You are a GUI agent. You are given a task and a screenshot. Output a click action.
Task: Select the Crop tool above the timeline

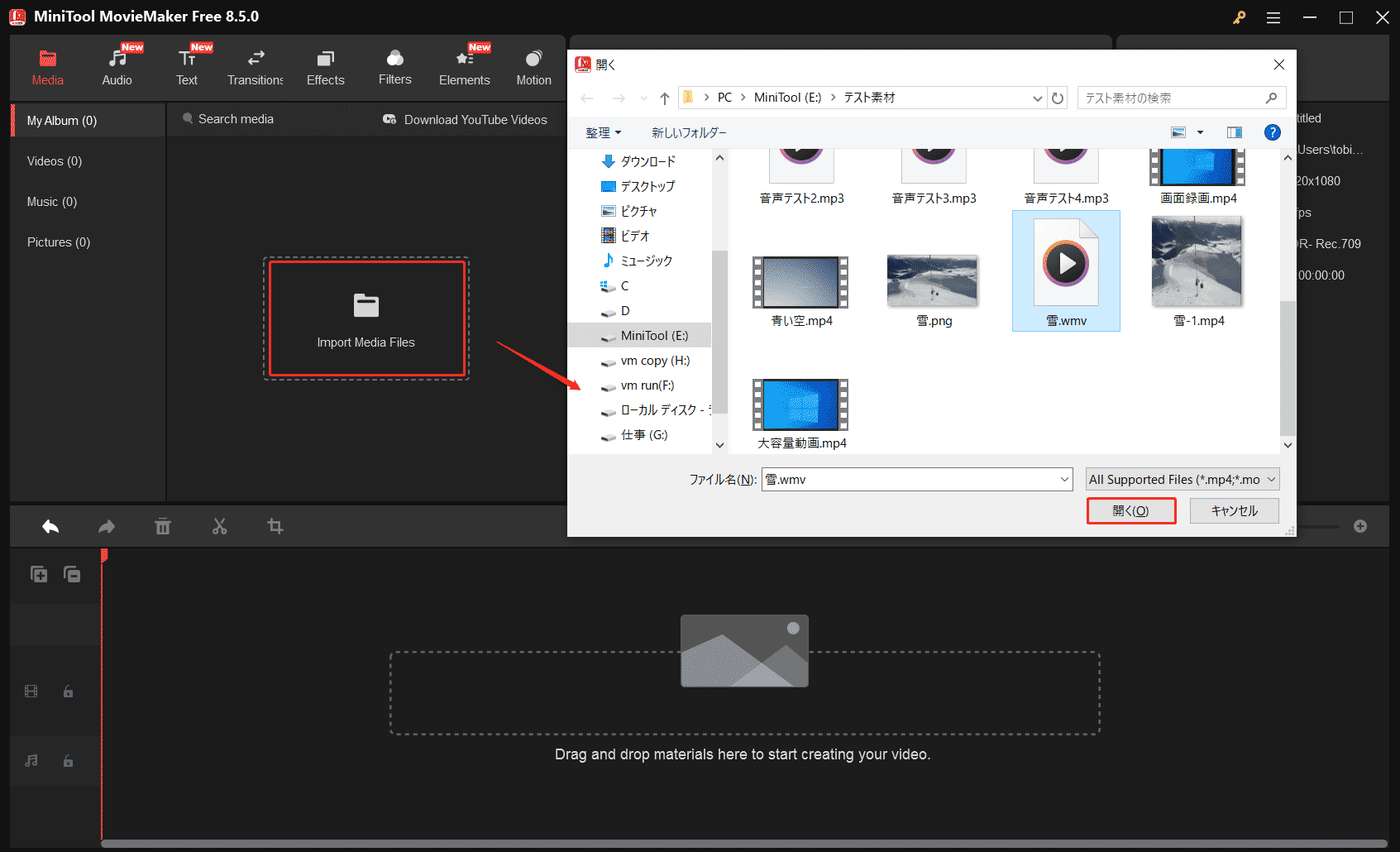[275, 526]
